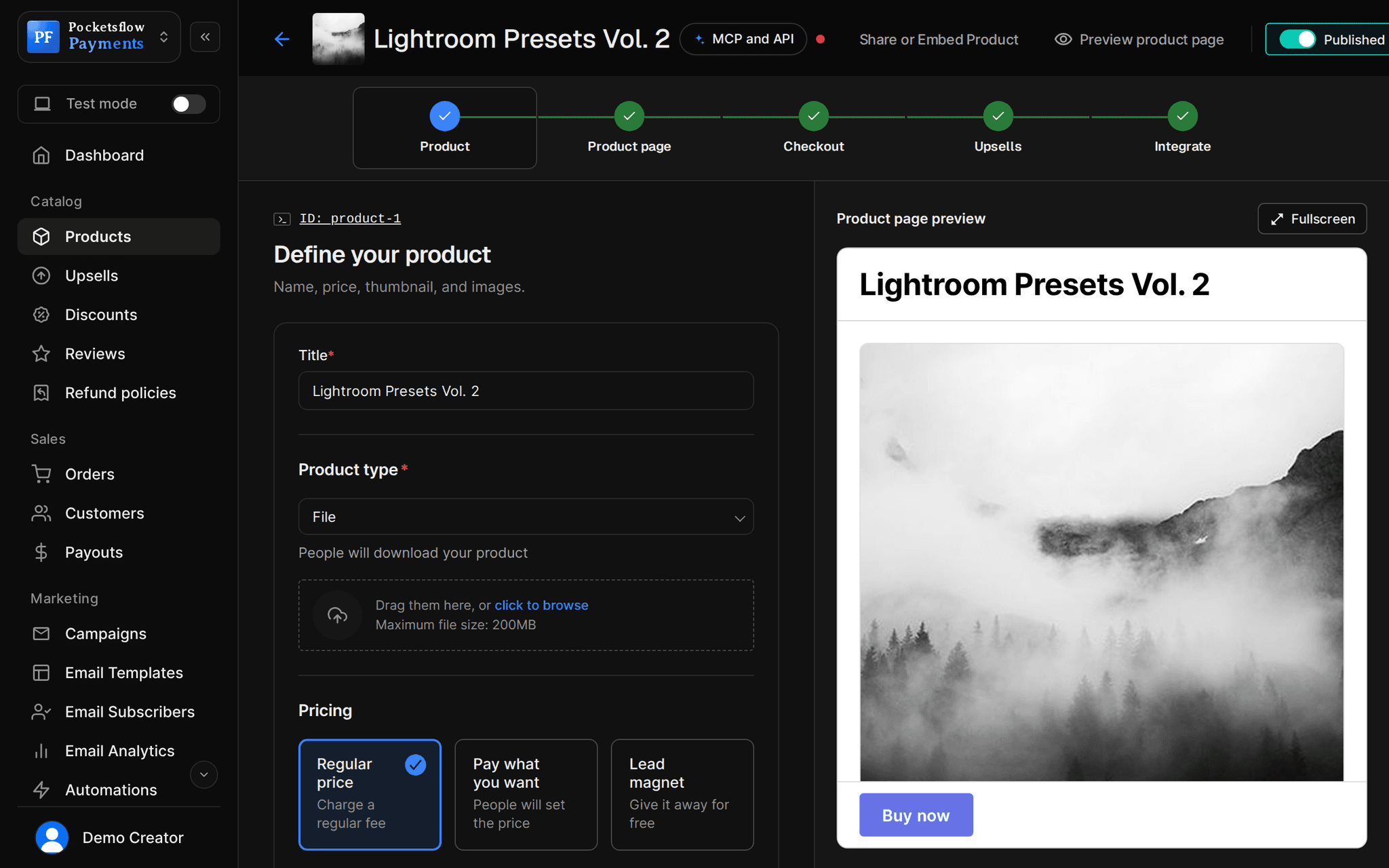Screen dimensions: 1389x868
Task: Click the Automations lightning bolt icon
Action: click(x=41, y=790)
